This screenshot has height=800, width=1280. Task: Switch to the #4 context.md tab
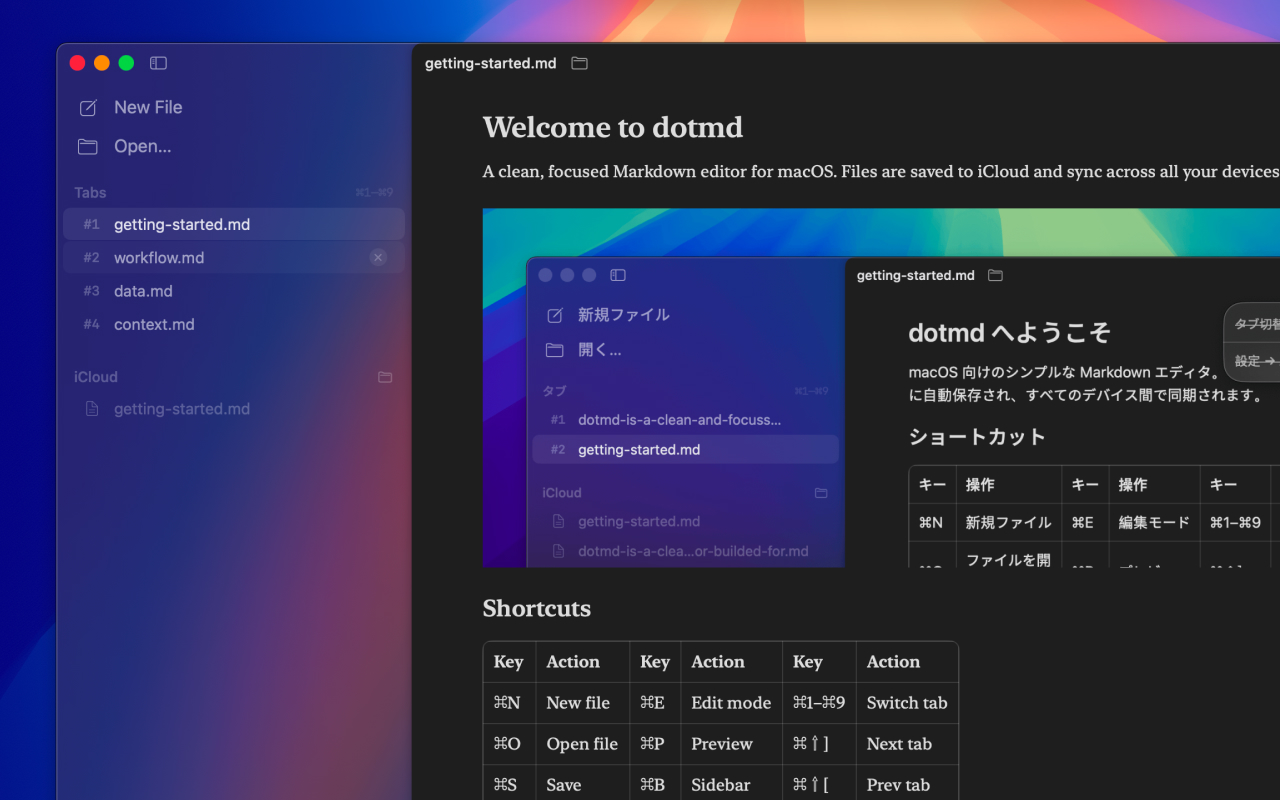(x=234, y=324)
